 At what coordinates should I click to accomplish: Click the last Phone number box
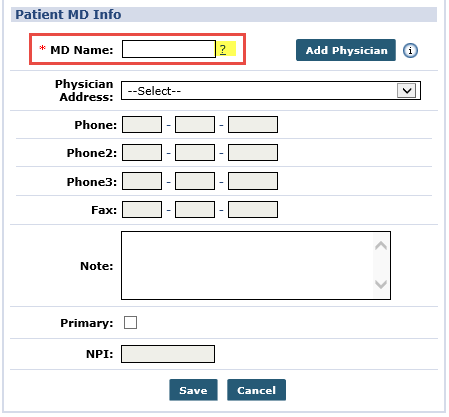pyautogui.click(x=253, y=124)
